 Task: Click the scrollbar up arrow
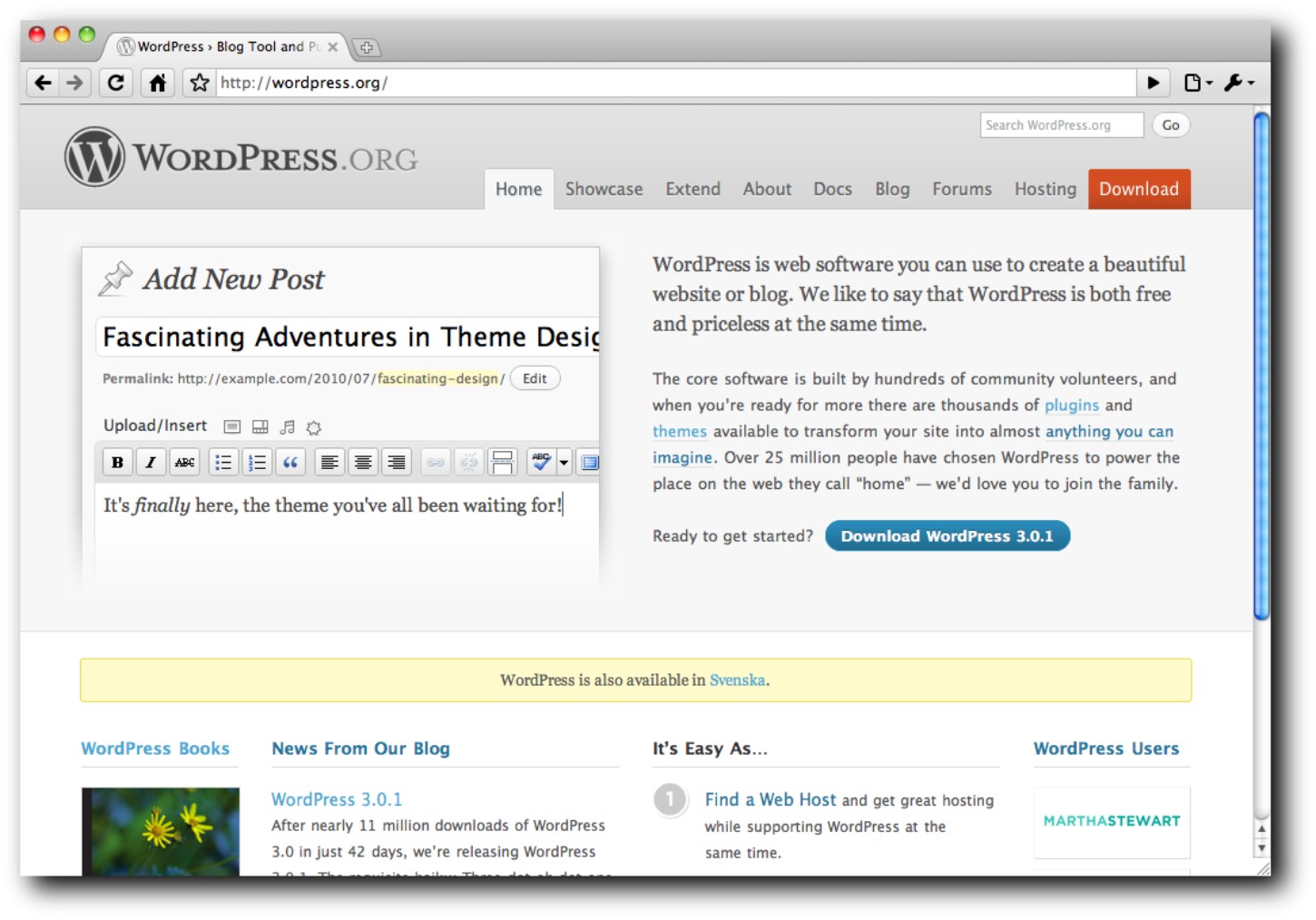(1262, 829)
